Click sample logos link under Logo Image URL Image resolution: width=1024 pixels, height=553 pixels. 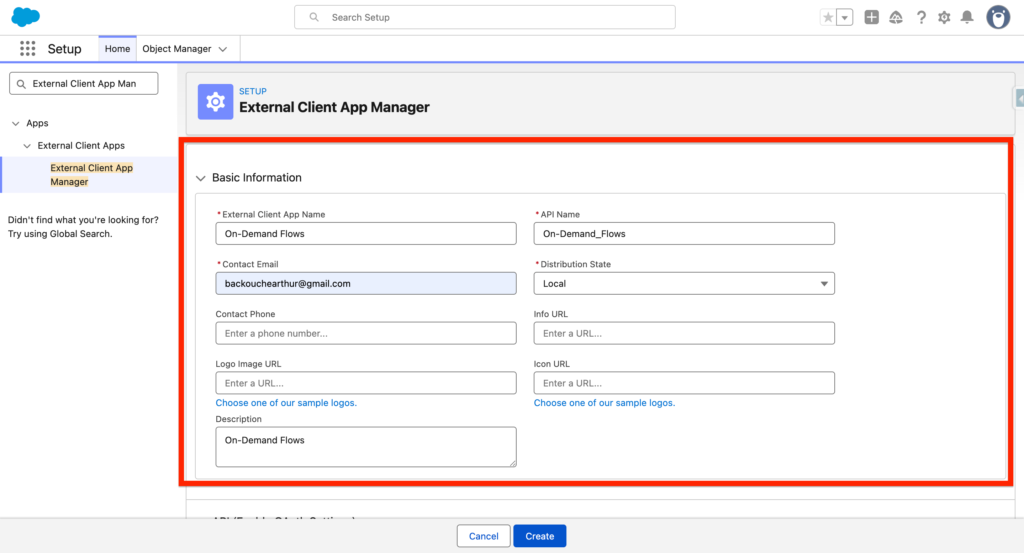[x=286, y=403]
